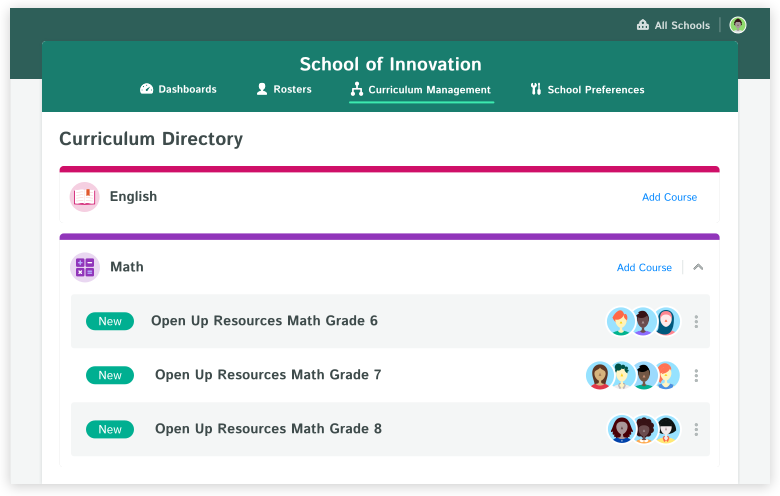Screen dimensions: 780x496
Task: Click the first teacher avatar on Grade 8
Action: click(621, 429)
